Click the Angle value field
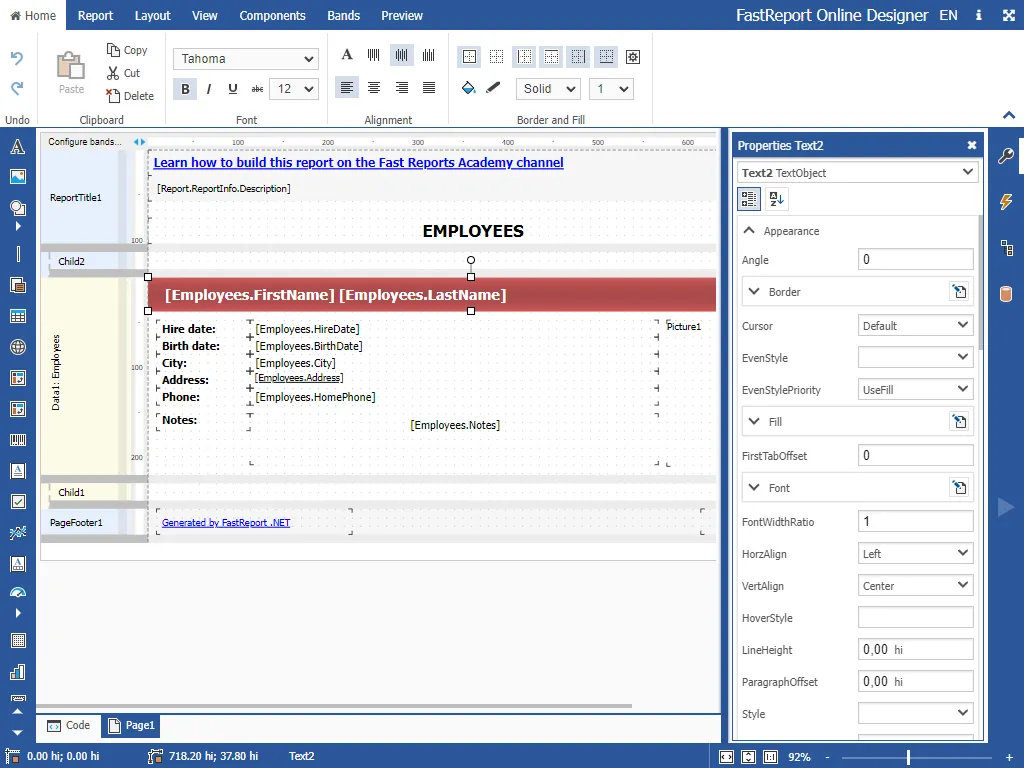The height and width of the screenshot is (768, 1024). click(916, 260)
